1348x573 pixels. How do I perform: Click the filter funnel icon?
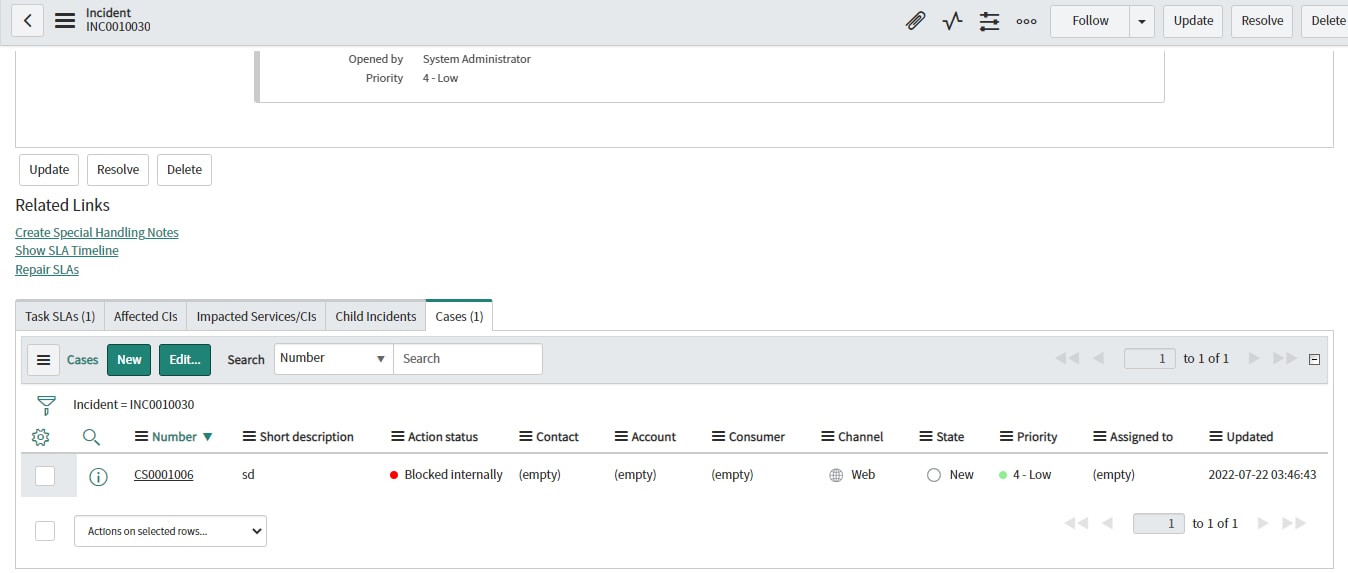(46, 405)
